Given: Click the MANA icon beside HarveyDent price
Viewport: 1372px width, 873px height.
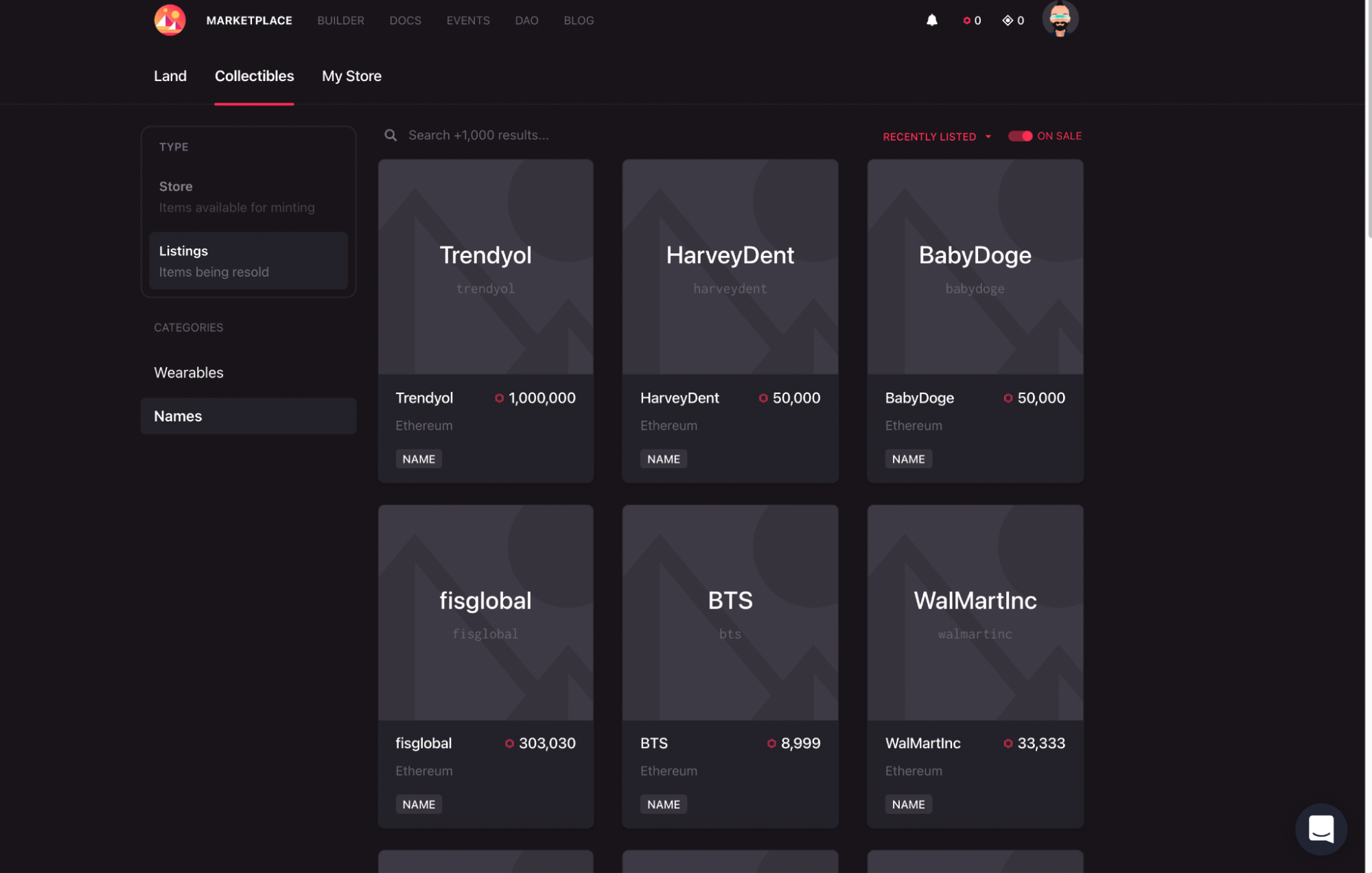Looking at the screenshot, I should [763, 398].
